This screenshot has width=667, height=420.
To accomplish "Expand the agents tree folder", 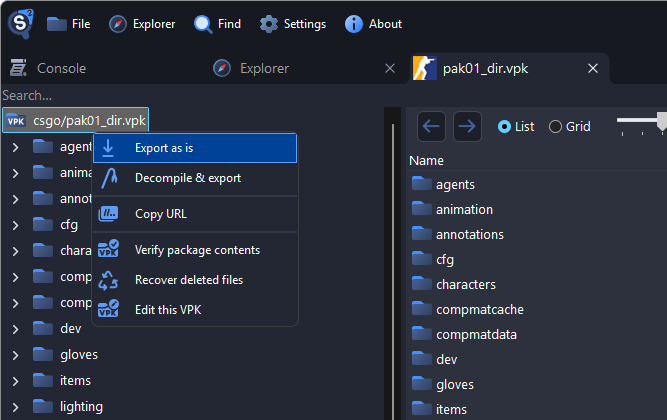I will (15, 148).
